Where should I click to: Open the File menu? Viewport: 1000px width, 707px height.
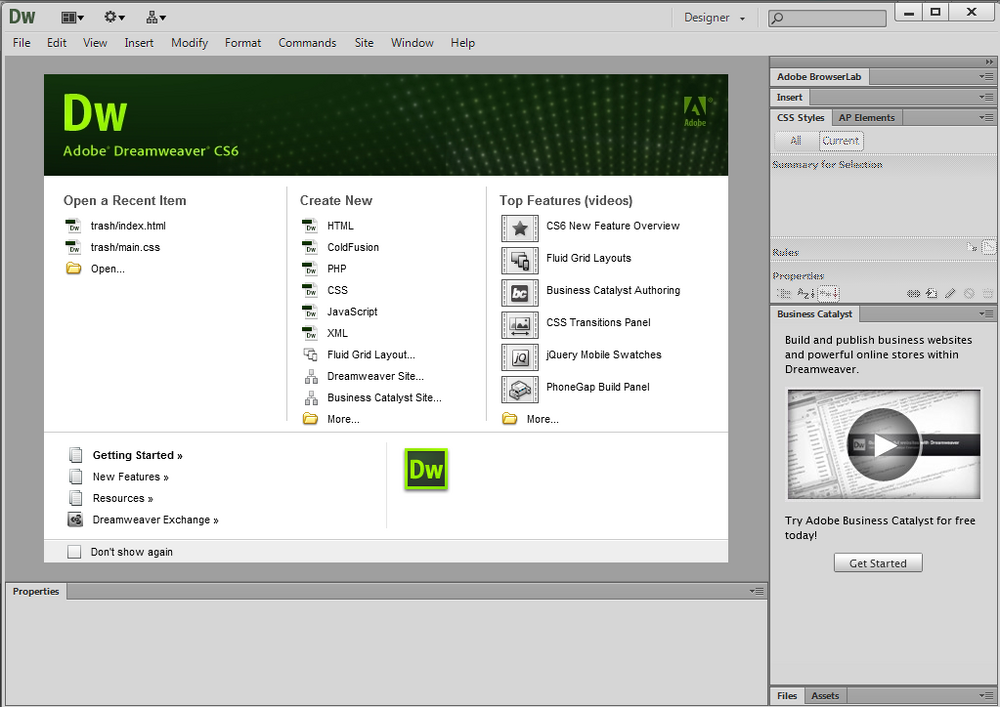tap(22, 43)
